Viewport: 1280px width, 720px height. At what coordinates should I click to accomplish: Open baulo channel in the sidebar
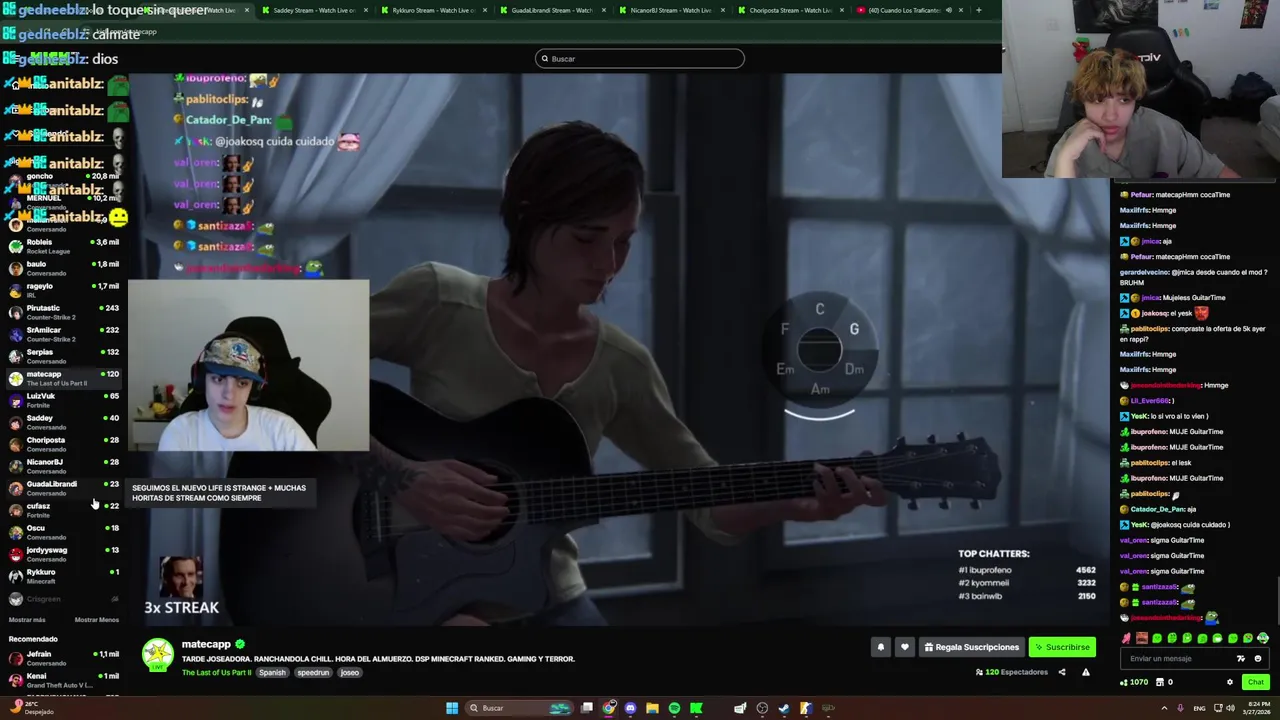point(62,268)
